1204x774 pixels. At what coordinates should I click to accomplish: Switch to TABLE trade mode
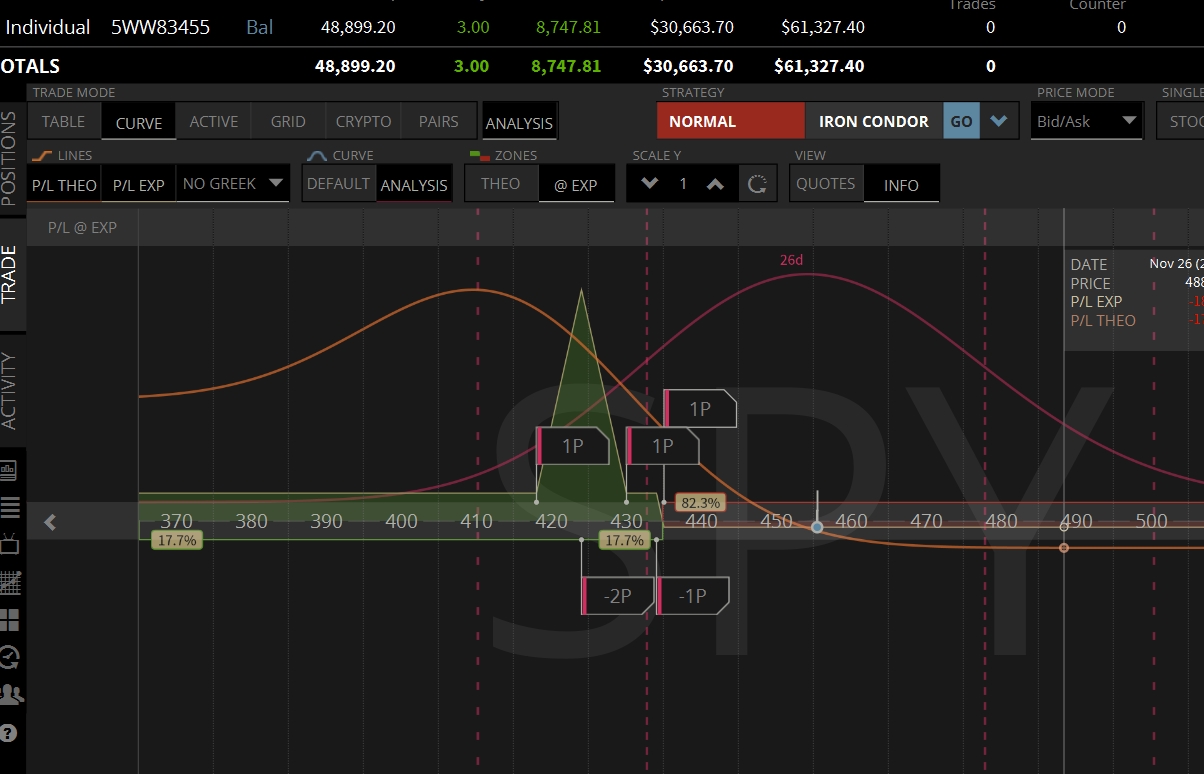coord(63,121)
